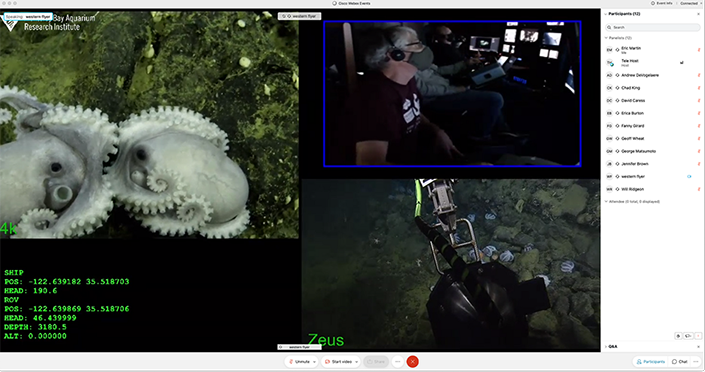This screenshot has height=372, width=705.
Task: Expand the Attendee group row
Action: pos(632,202)
